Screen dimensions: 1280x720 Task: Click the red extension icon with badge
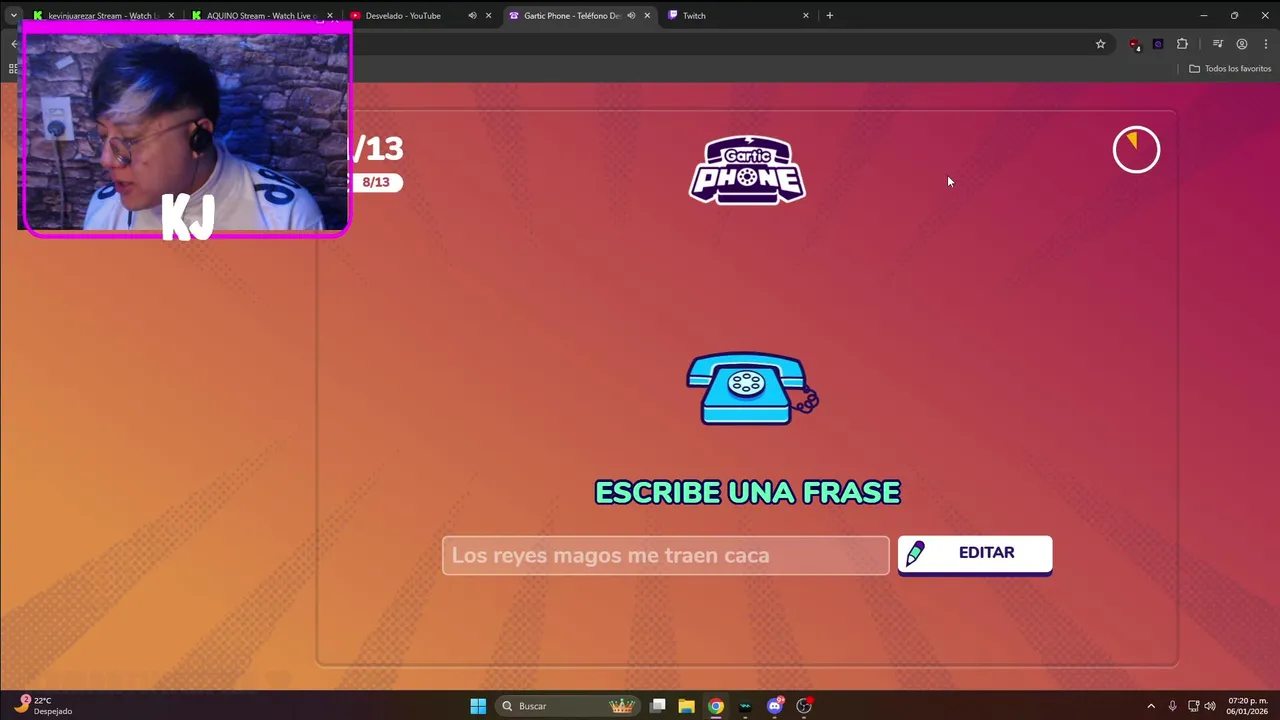point(1134,44)
